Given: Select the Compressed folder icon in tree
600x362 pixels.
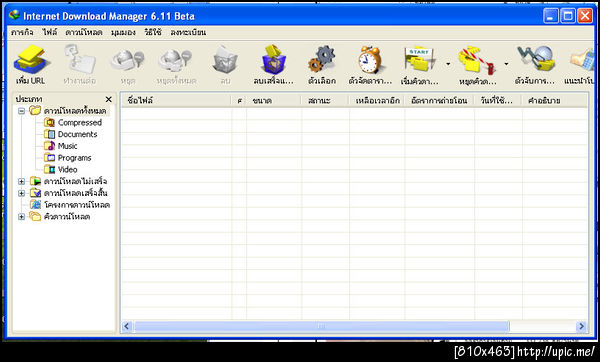Looking at the screenshot, I should pyautogui.click(x=49, y=122).
